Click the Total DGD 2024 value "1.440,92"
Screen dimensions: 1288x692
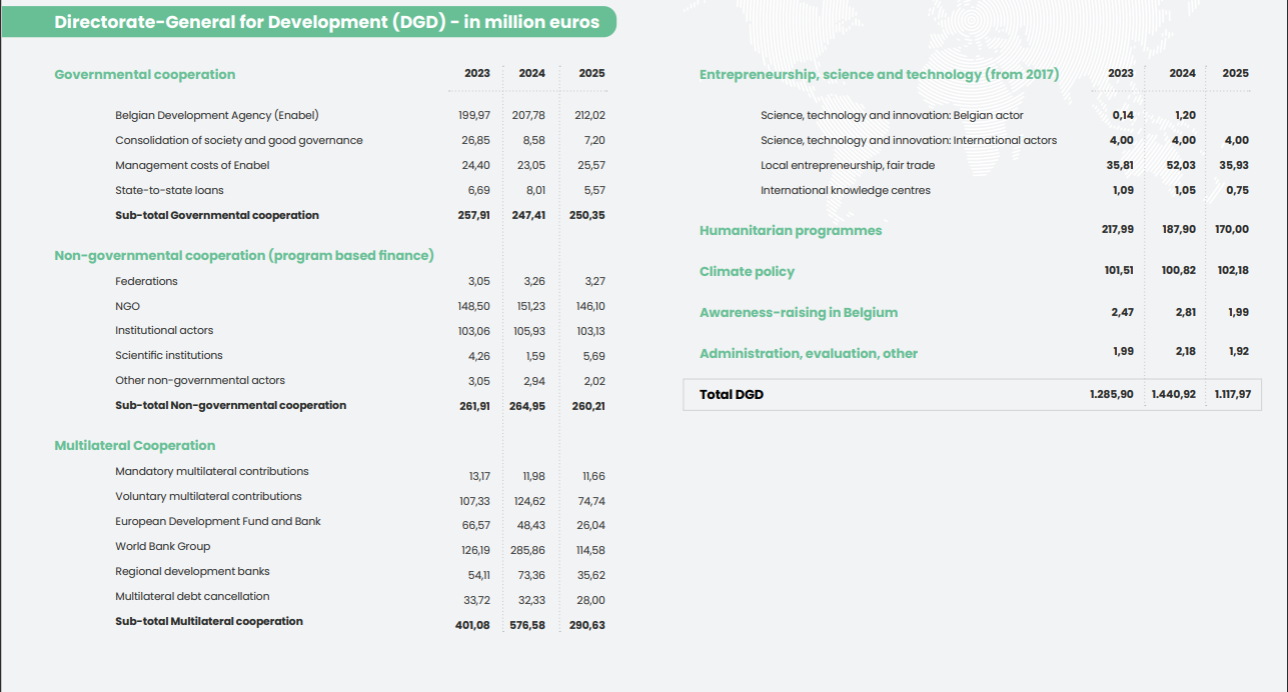tap(1174, 394)
